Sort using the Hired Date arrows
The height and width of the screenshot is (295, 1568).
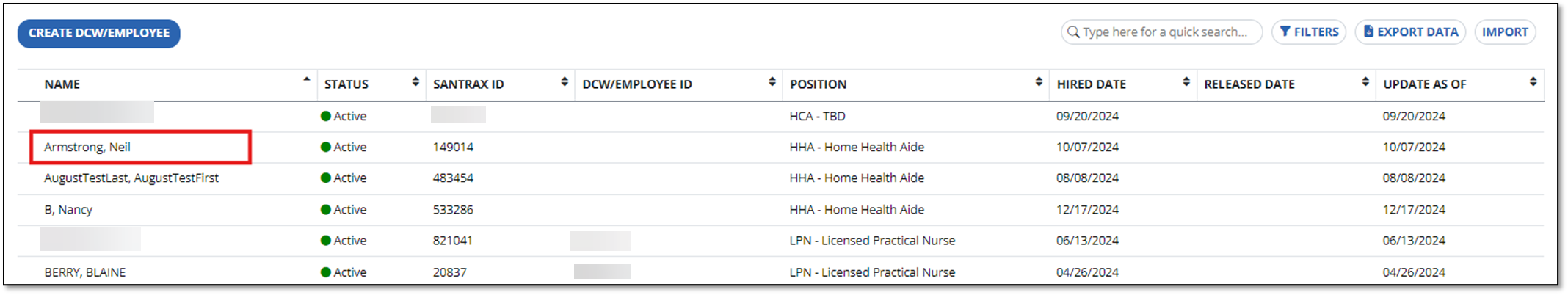pos(1186,82)
